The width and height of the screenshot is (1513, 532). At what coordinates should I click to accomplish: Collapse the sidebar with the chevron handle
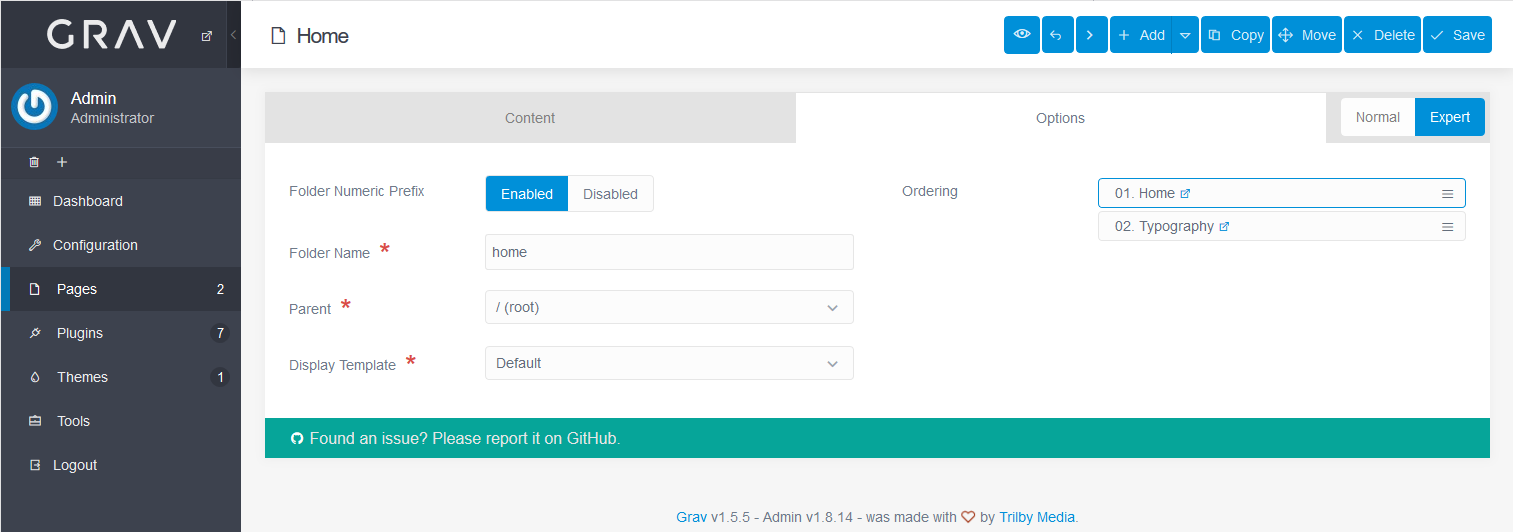coord(233,35)
